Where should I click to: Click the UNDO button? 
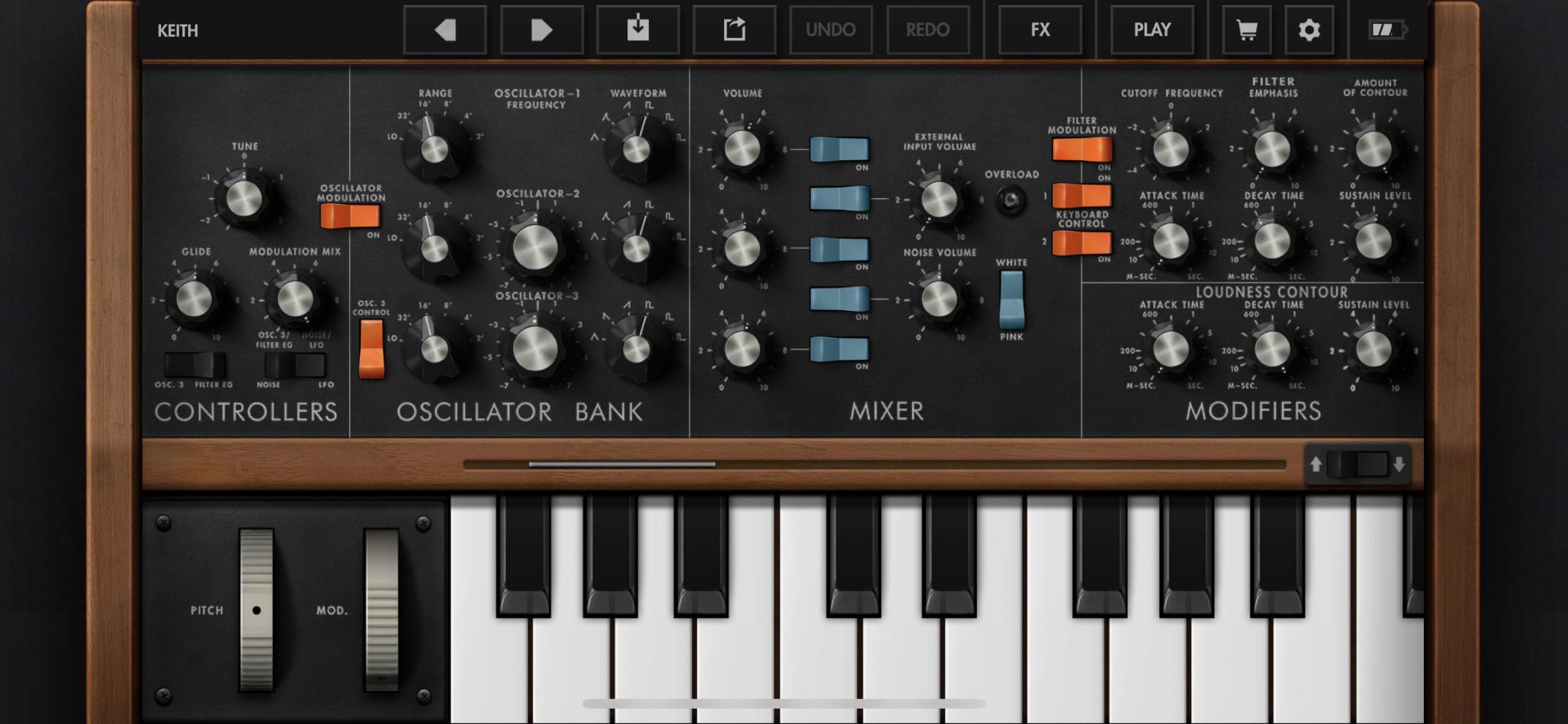831,29
